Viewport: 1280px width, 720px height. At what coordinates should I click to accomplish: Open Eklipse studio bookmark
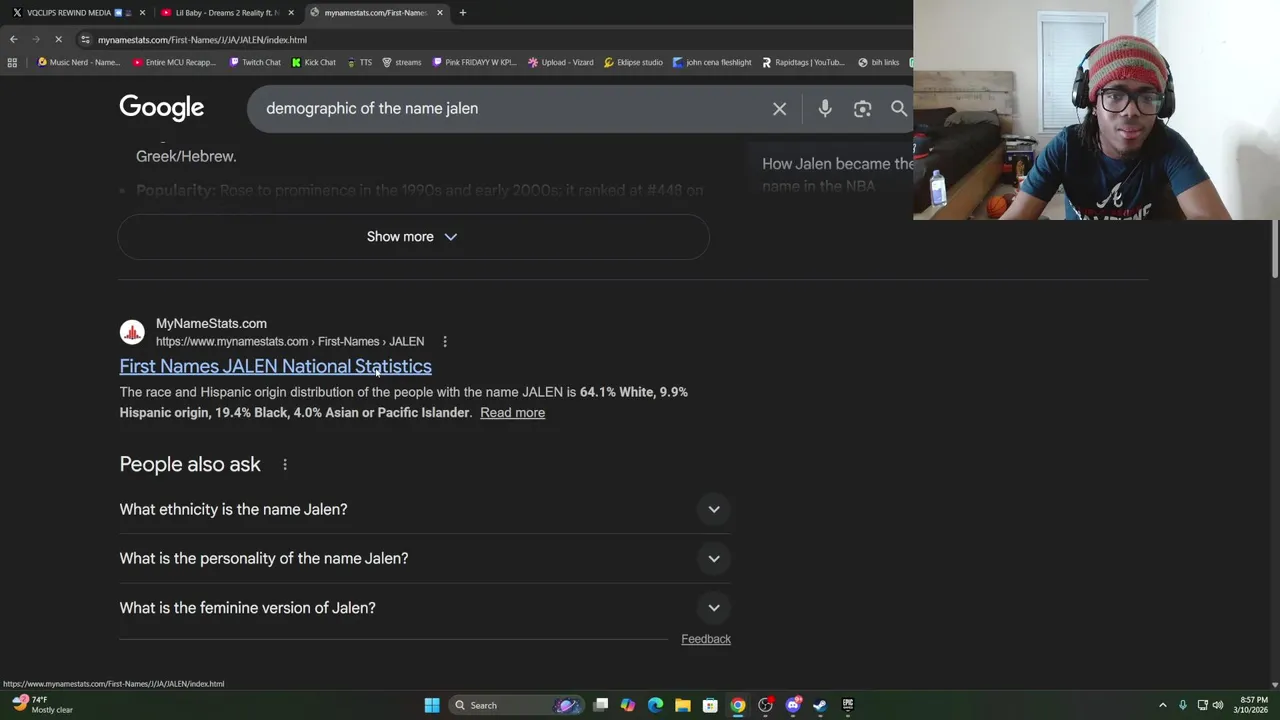pos(633,62)
